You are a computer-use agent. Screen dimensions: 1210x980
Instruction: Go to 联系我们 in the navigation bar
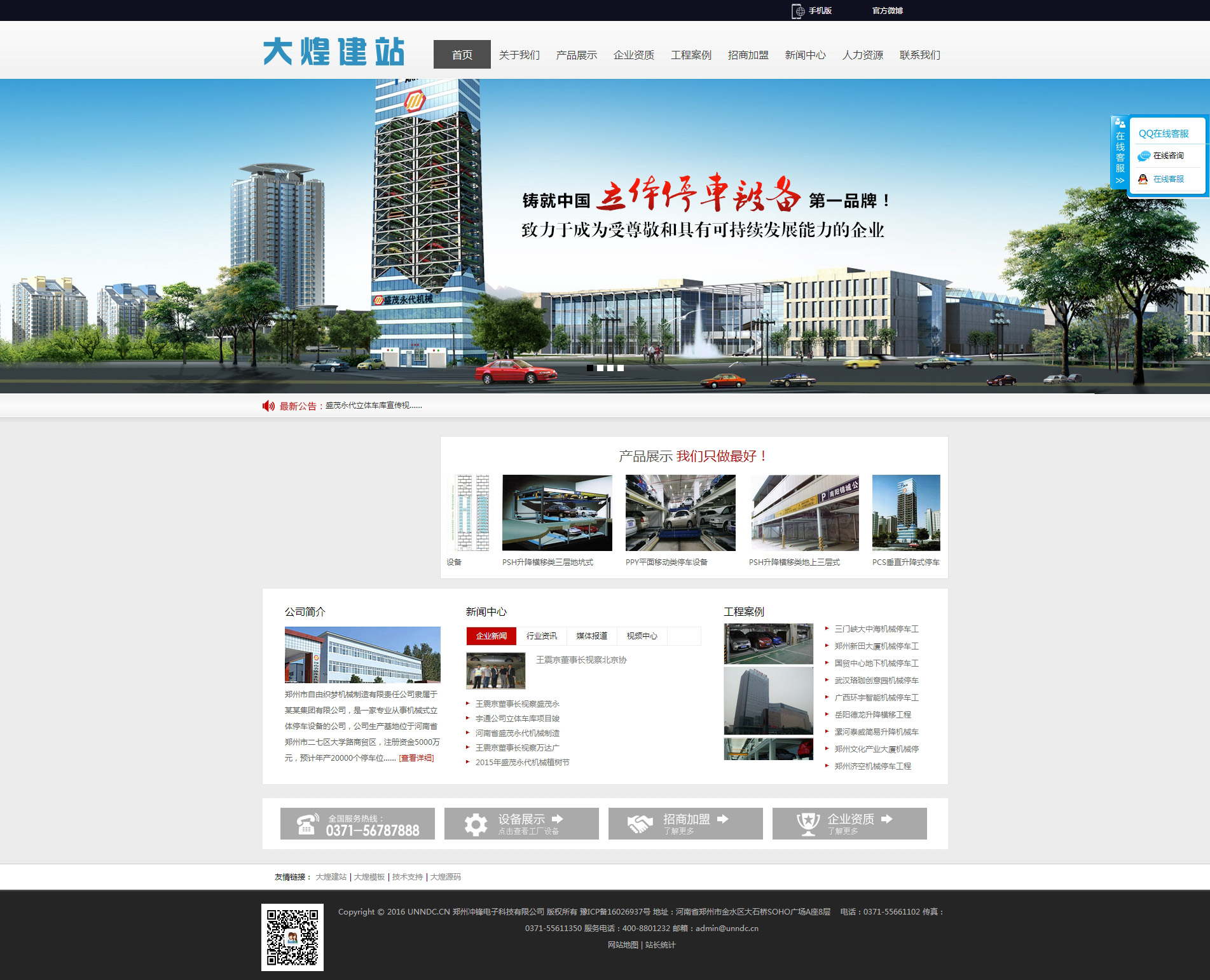pos(919,55)
